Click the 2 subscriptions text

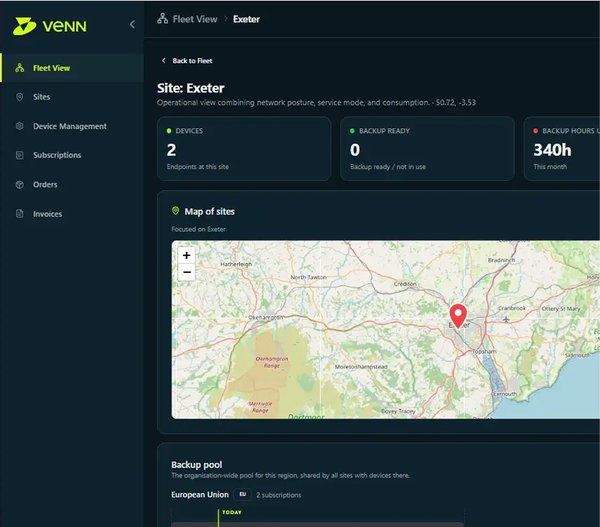[279, 495]
